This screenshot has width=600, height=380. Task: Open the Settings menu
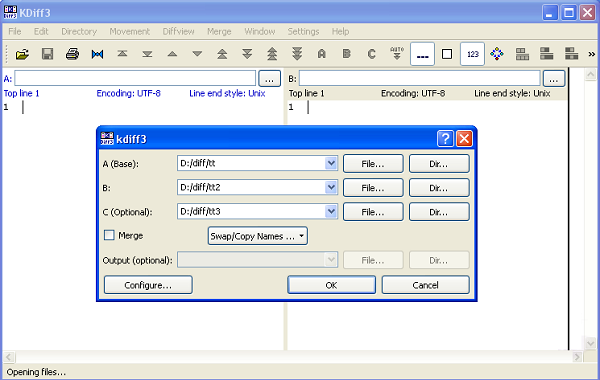pyautogui.click(x=303, y=31)
